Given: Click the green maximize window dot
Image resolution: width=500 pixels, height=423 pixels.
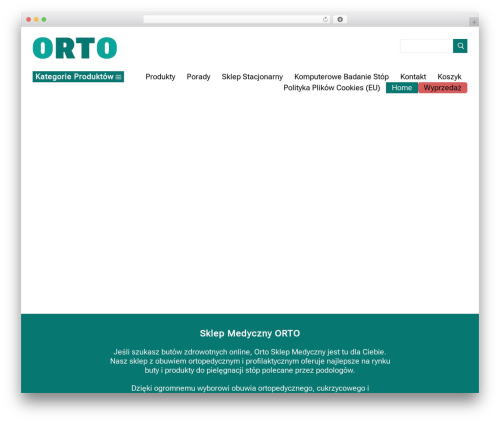Looking at the screenshot, I should (44, 19).
